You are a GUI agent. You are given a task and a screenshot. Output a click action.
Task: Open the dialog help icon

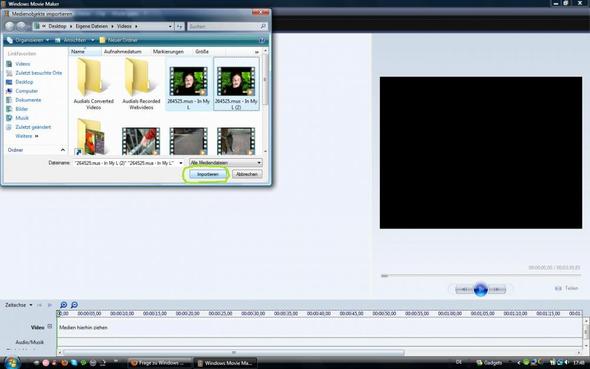click(262, 40)
